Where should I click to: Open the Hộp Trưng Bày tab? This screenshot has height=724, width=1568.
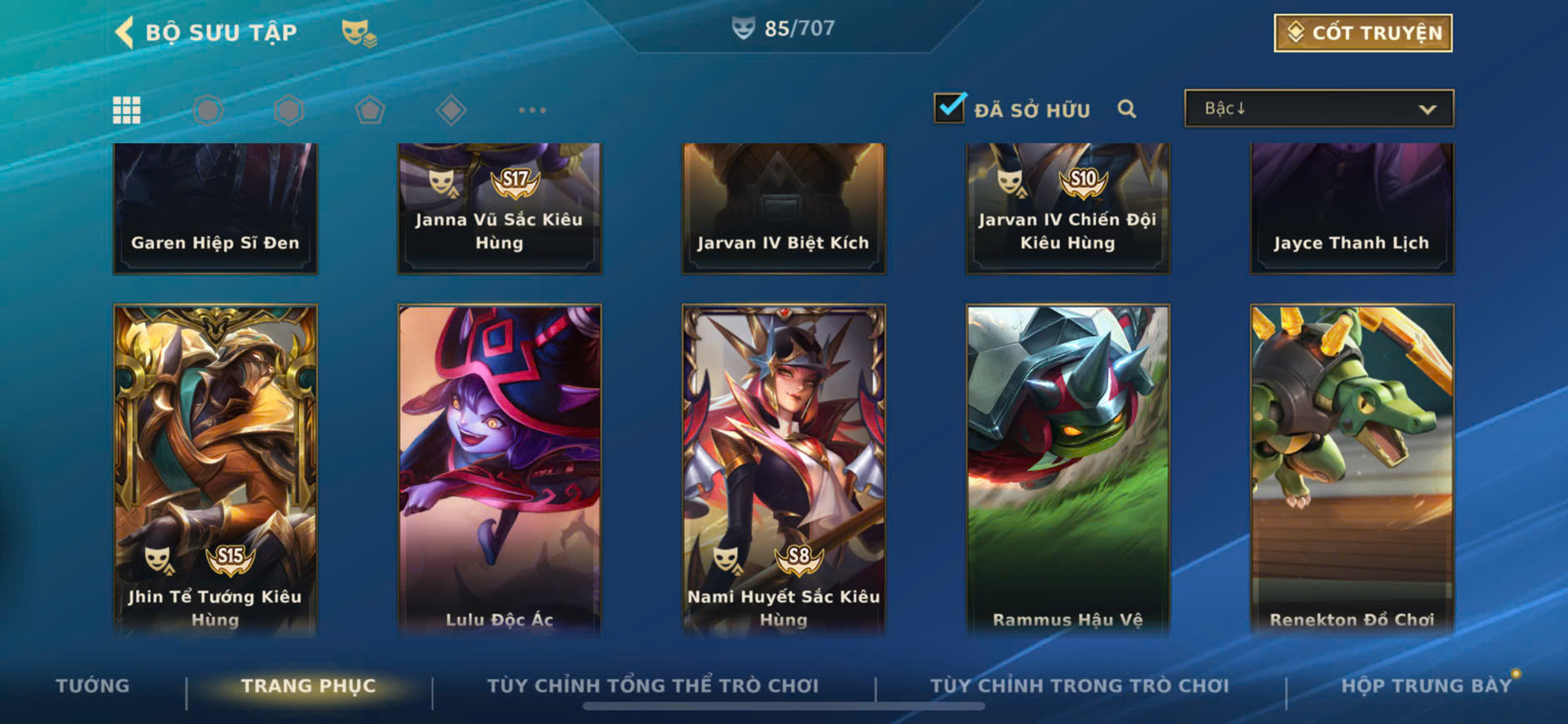pos(1426,686)
